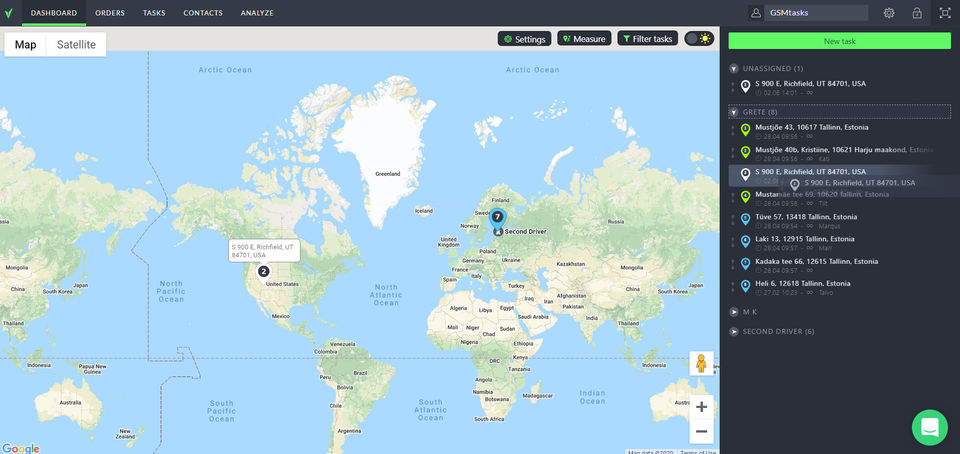Select unassigned task S 900 E, Richfield
This screenshot has height=454, width=960.
(x=839, y=86)
